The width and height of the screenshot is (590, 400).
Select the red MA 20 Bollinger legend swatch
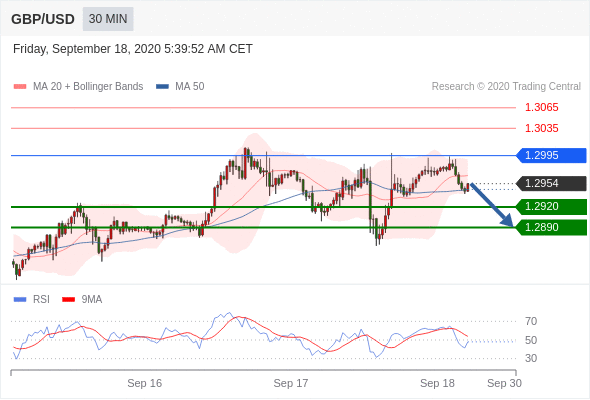[x=20, y=87]
